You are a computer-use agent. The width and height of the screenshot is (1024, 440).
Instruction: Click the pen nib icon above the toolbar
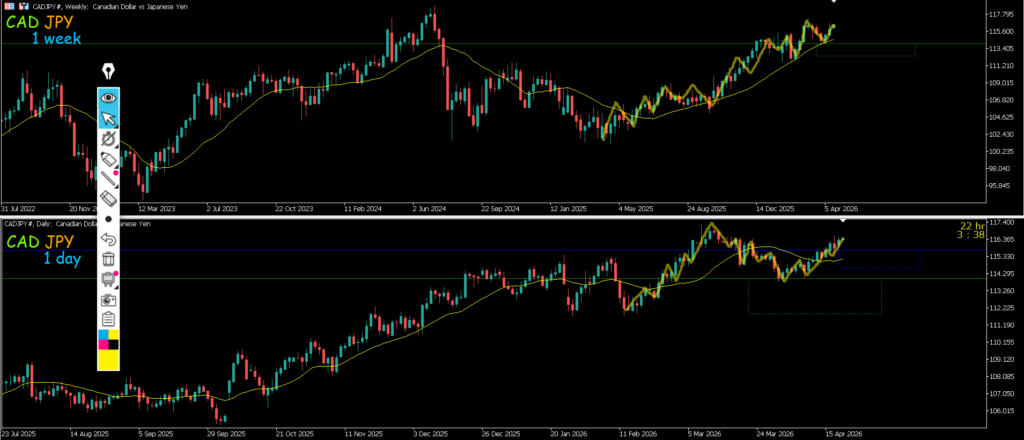click(109, 72)
